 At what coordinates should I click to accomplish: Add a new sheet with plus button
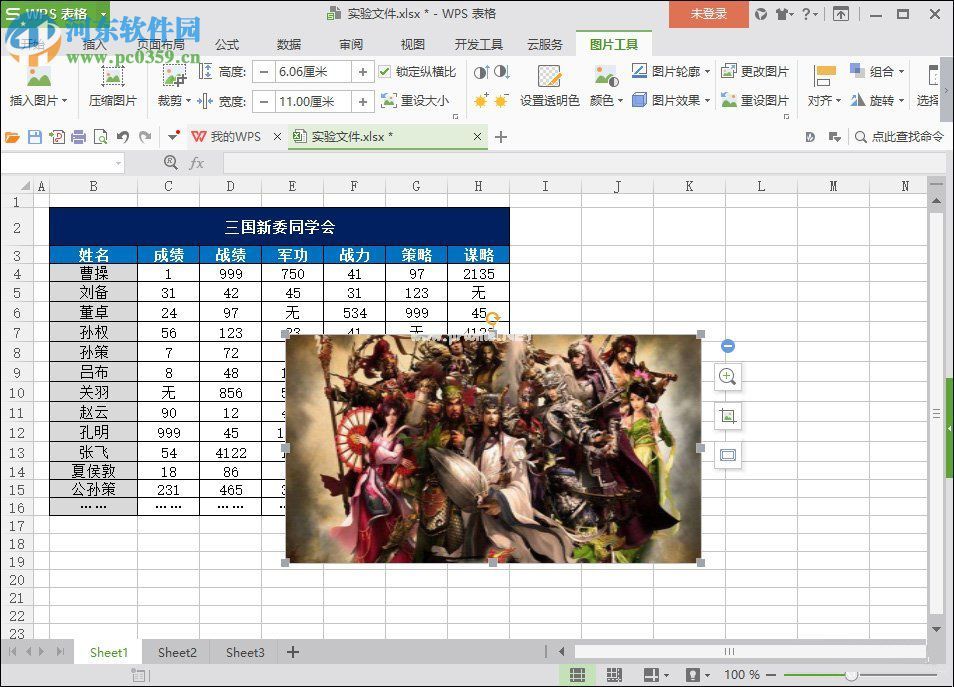click(x=293, y=652)
